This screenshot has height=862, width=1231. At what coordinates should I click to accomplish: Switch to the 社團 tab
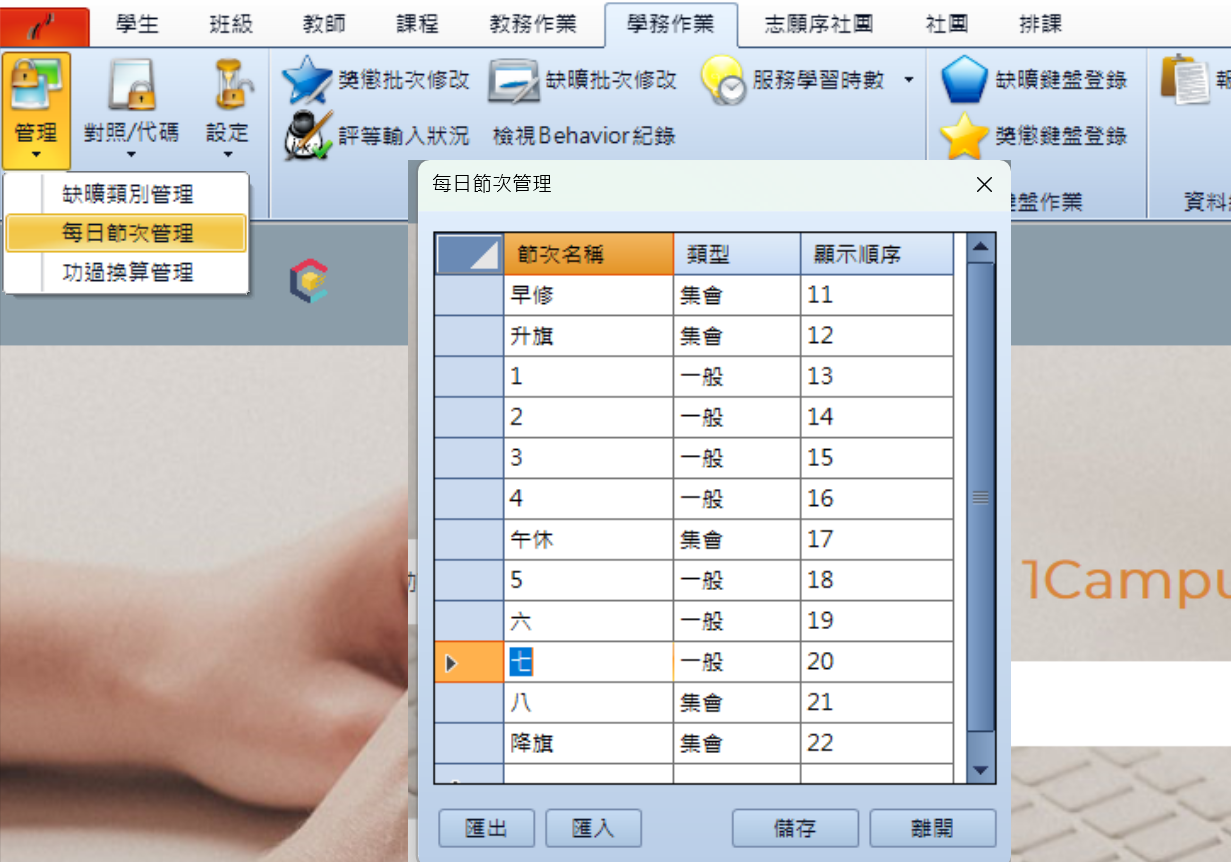tap(946, 25)
